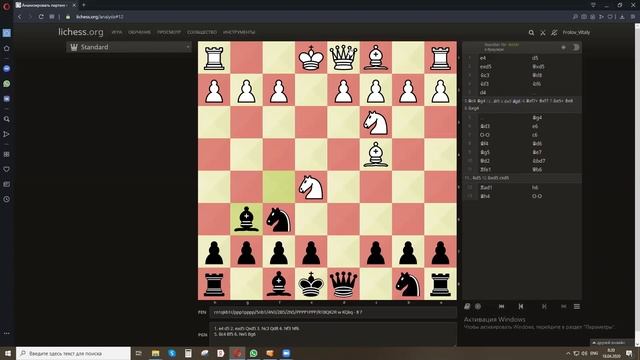640x360 pixels.
Task: Click the white king on the board
Action: pos(311,58)
